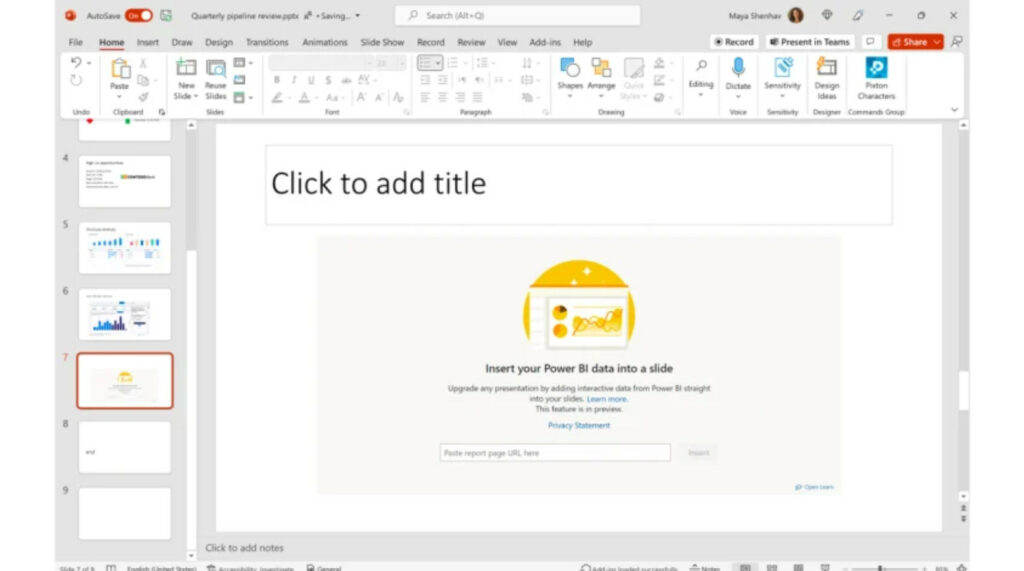Select slide 5 thumbnail
The height and width of the screenshot is (571, 1024).
[x=125, y=248]
